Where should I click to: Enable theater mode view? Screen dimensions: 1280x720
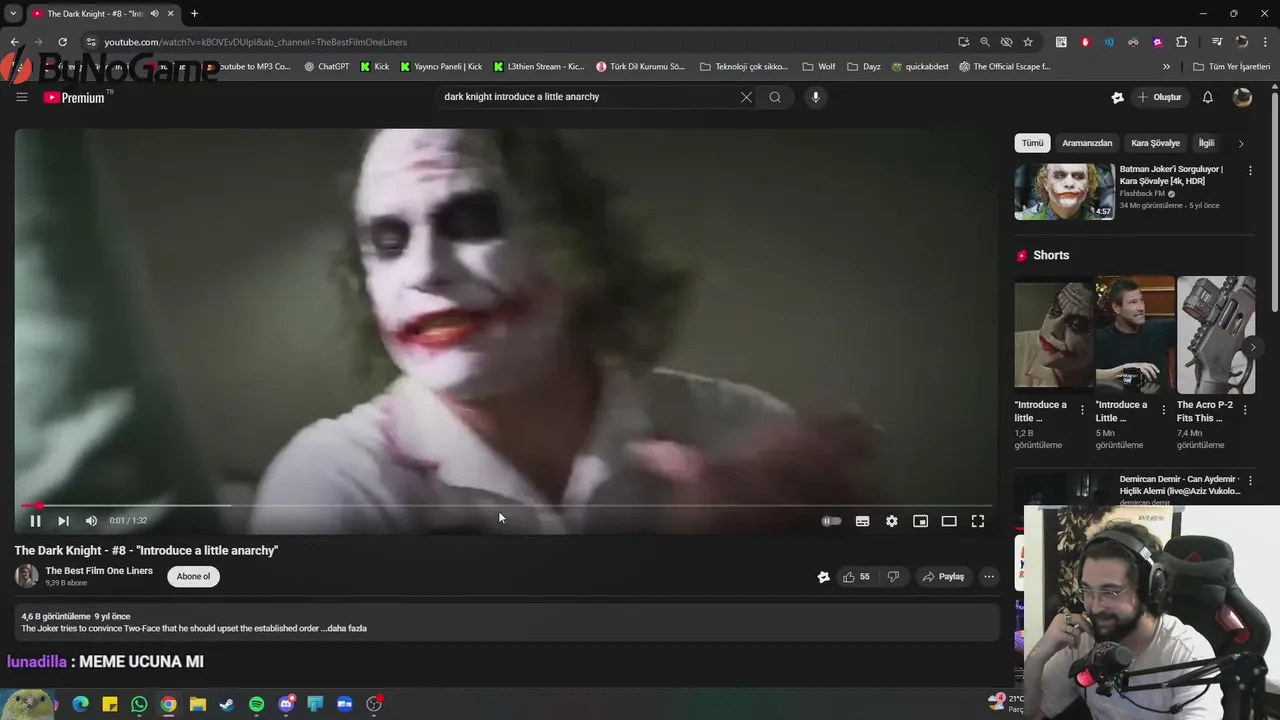[x=949, y=521]
